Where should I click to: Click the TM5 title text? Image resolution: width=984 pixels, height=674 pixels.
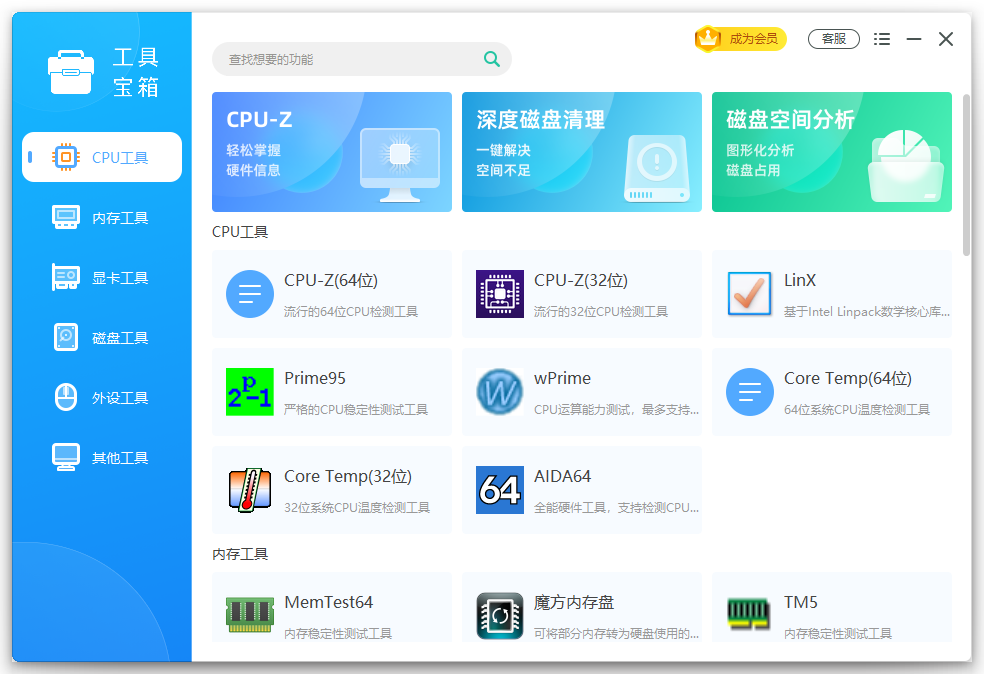click(x=800, y=602)
